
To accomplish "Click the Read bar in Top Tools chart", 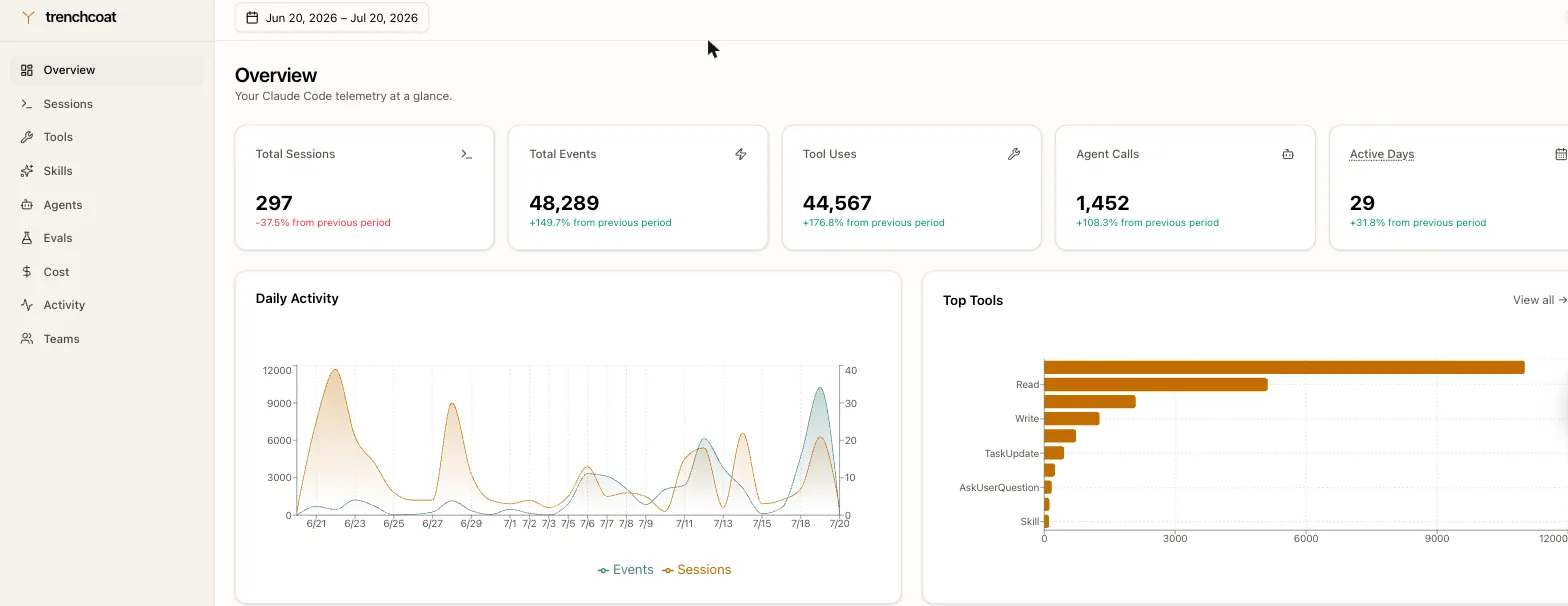I will (x=1156, y=384).
